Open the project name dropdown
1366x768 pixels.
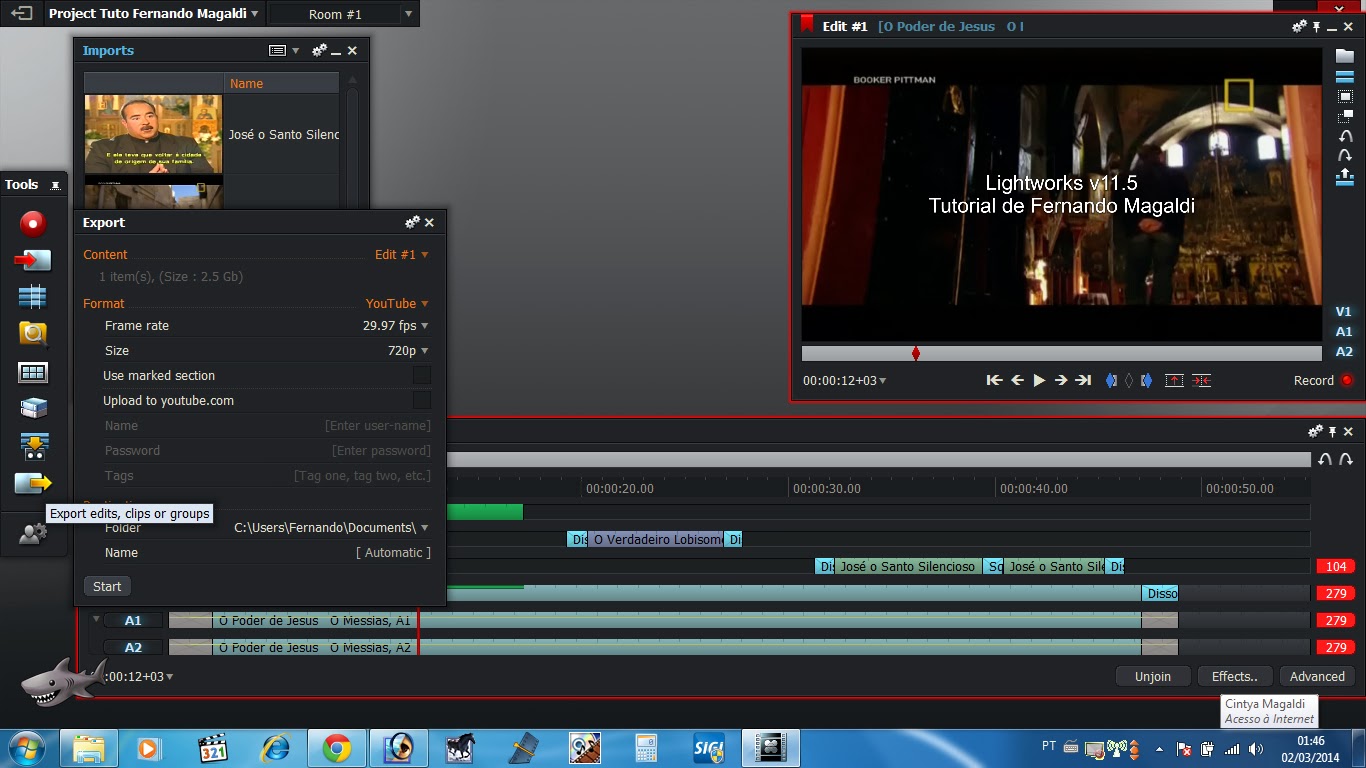pos(153,14)
